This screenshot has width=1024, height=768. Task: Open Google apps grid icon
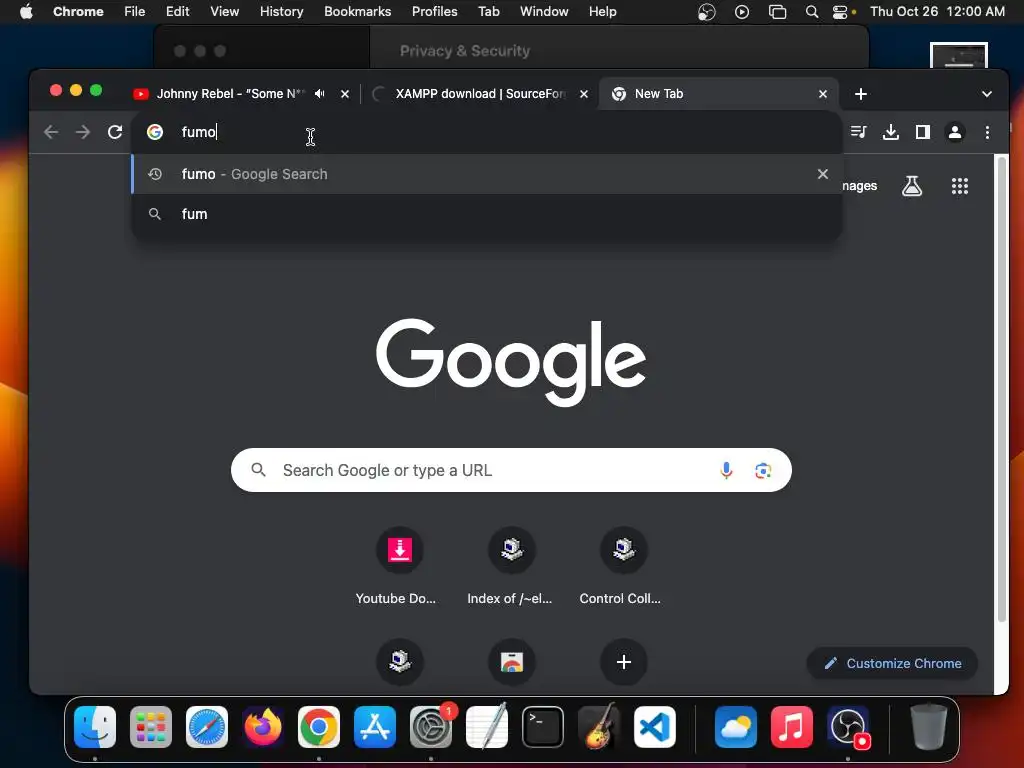[959, 186]
